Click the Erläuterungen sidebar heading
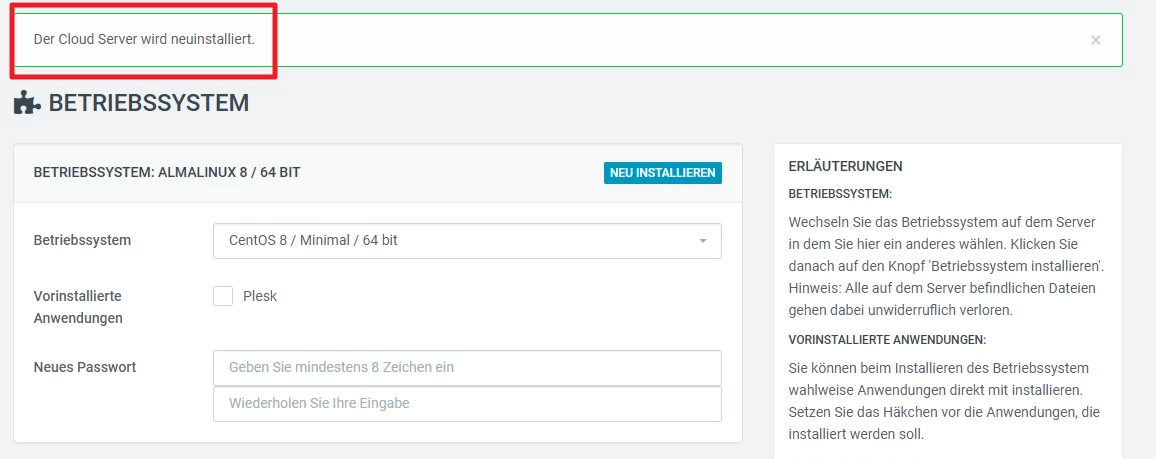Viewport: 1156px width, 459px height. coord(846,166)
